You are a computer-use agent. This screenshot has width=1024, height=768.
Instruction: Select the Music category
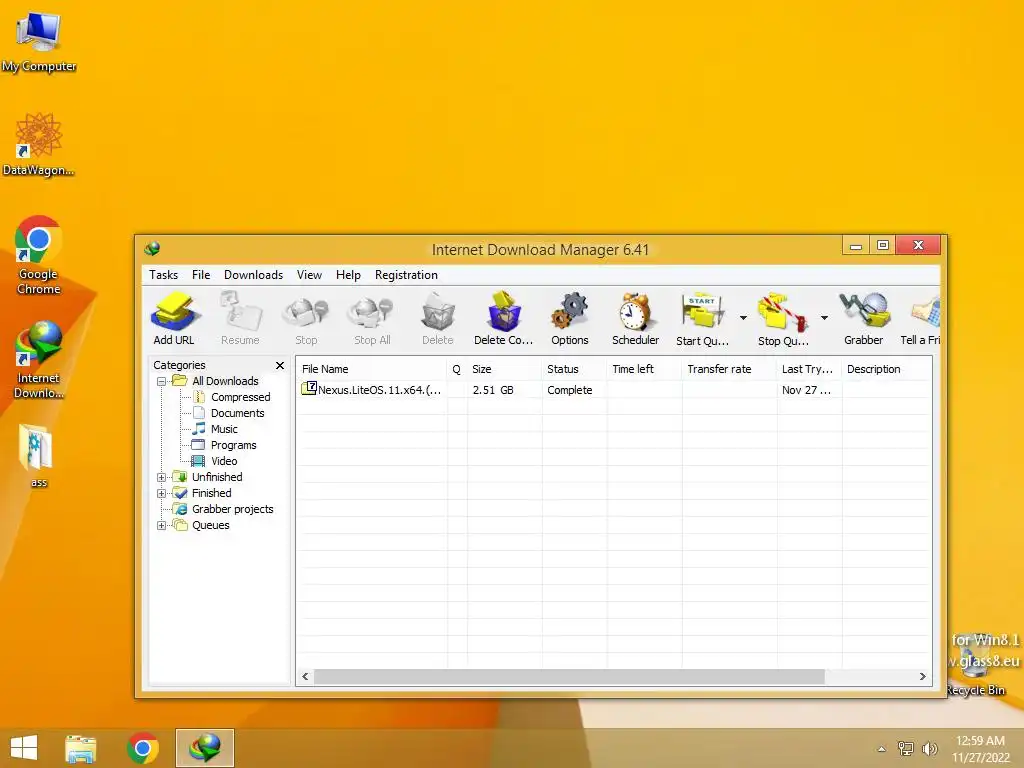(224, 429)
